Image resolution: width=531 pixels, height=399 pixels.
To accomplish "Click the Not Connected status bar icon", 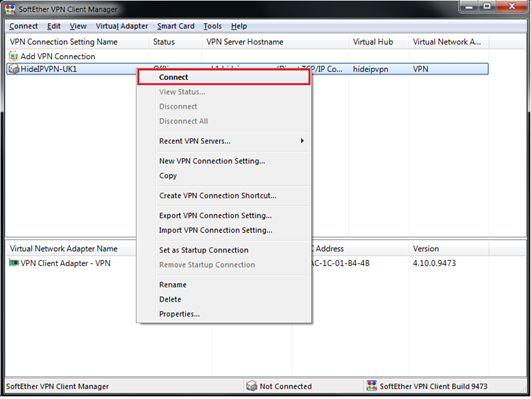I will point(251,386).
